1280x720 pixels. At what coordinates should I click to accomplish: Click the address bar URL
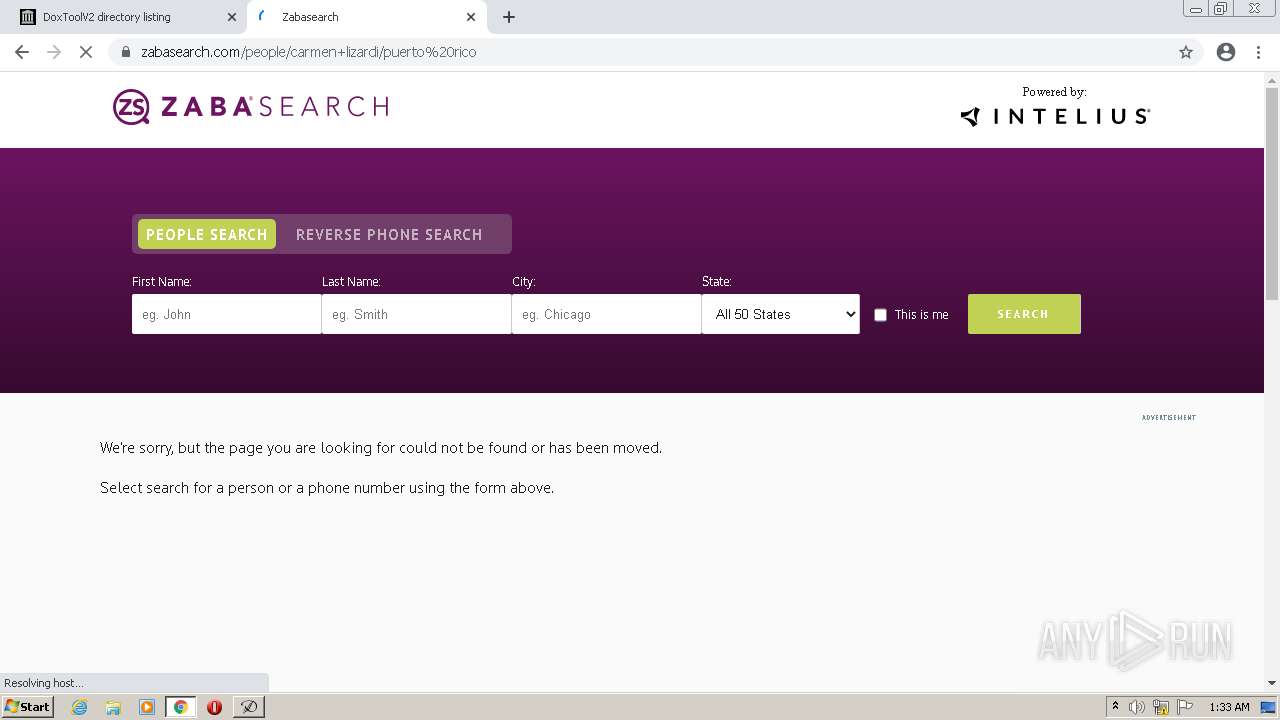tap(308, 52)
